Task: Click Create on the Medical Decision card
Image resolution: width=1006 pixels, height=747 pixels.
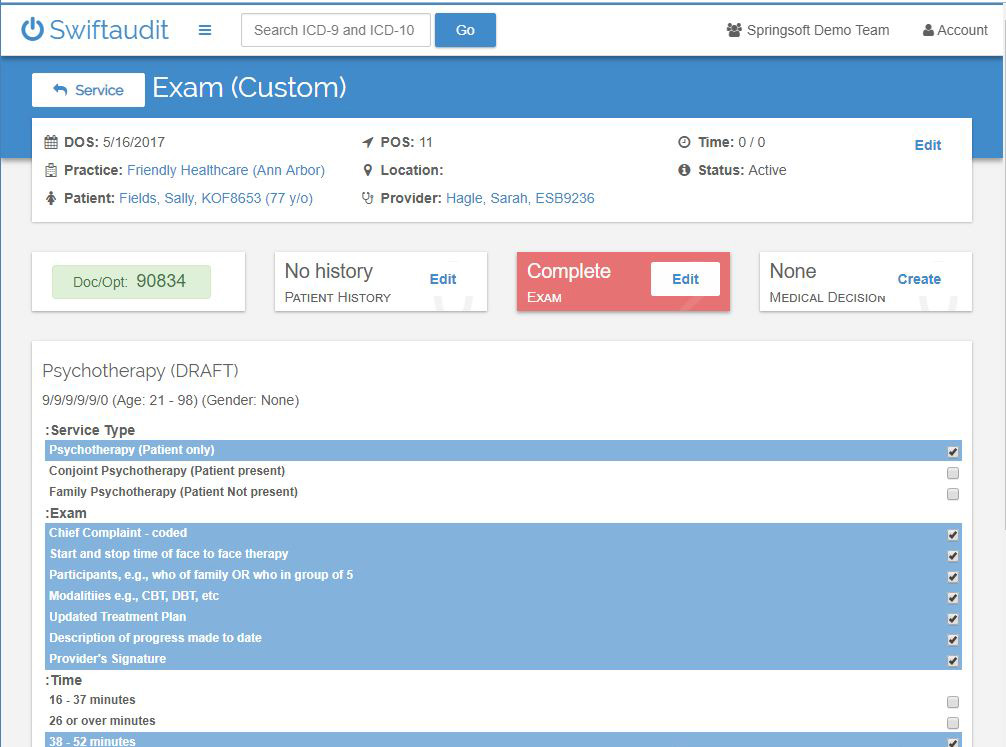Action: (918, 279)
